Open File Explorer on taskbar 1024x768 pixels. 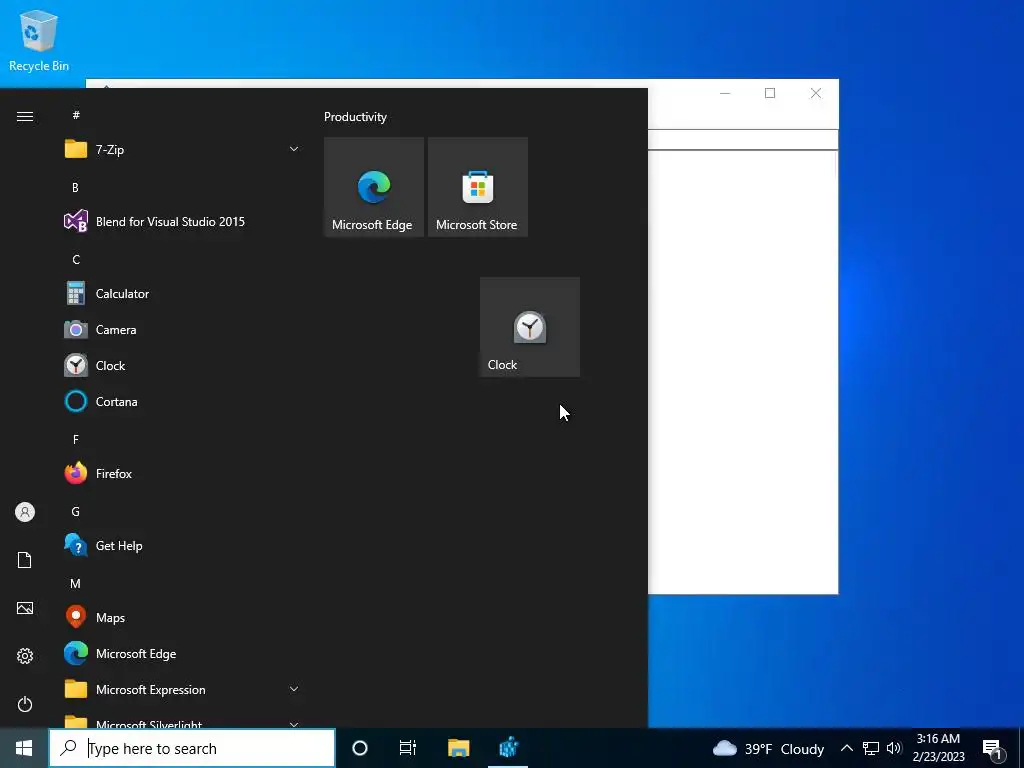(458, 748)
